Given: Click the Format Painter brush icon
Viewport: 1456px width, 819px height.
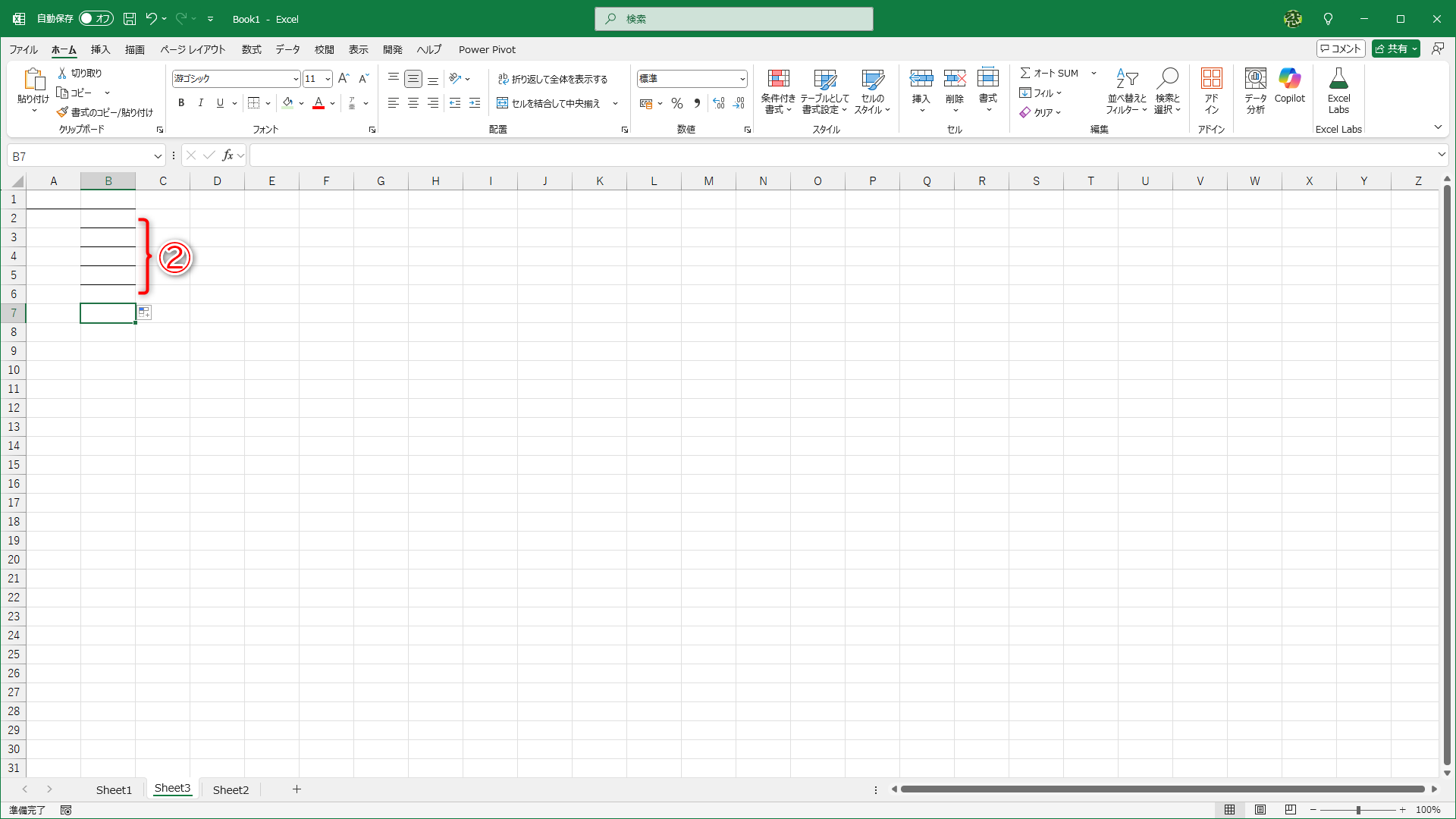Looking at the screenshot, I should coord(63,112).
